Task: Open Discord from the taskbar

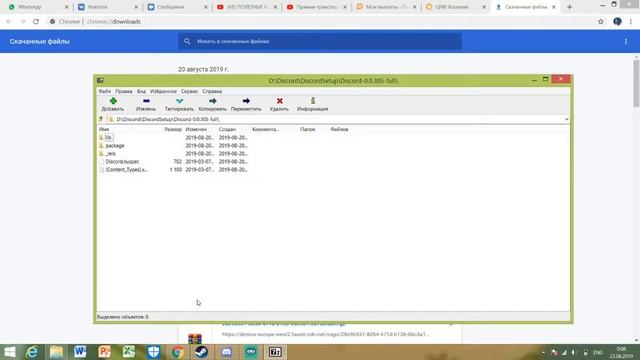Action: click(x=227, y=352)
